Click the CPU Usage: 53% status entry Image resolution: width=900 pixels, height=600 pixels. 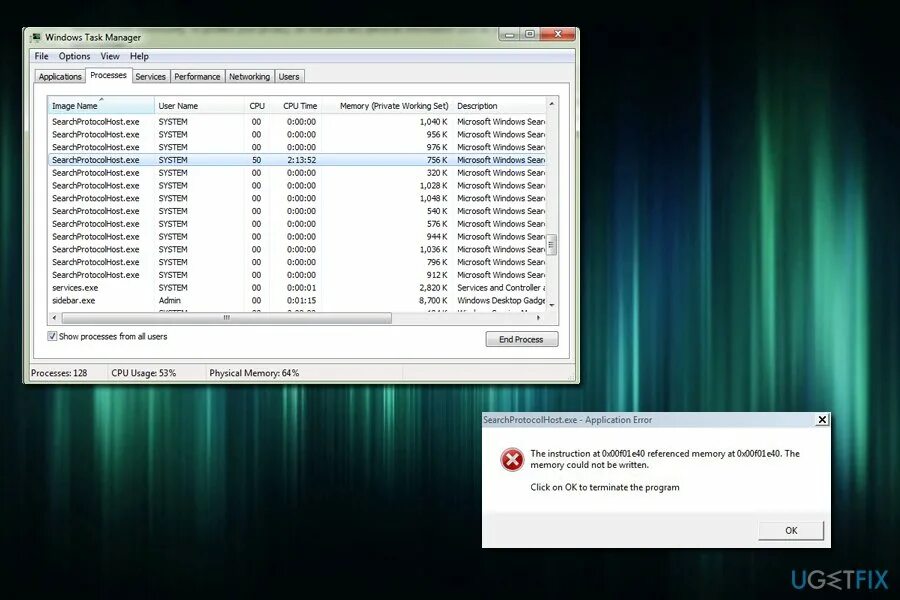coord(143,373)
